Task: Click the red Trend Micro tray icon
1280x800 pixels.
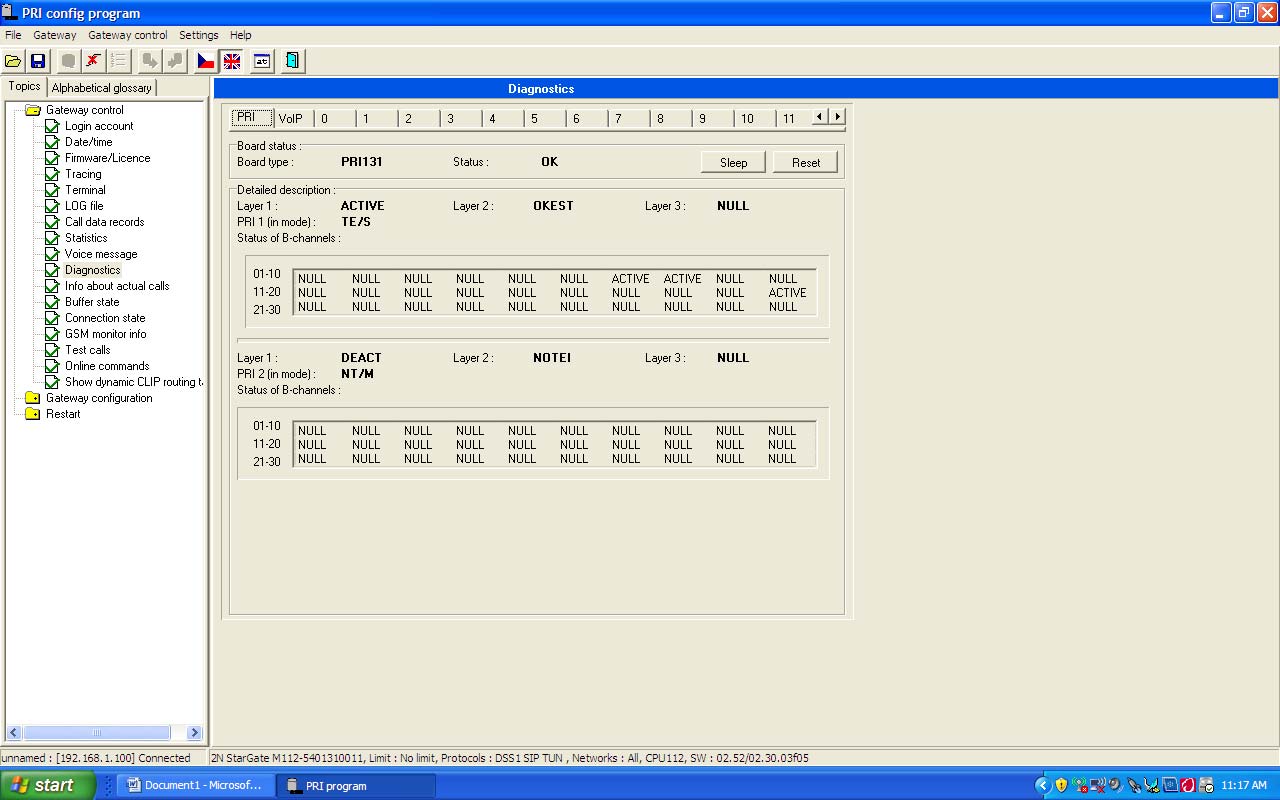Action: [1188, 786]
